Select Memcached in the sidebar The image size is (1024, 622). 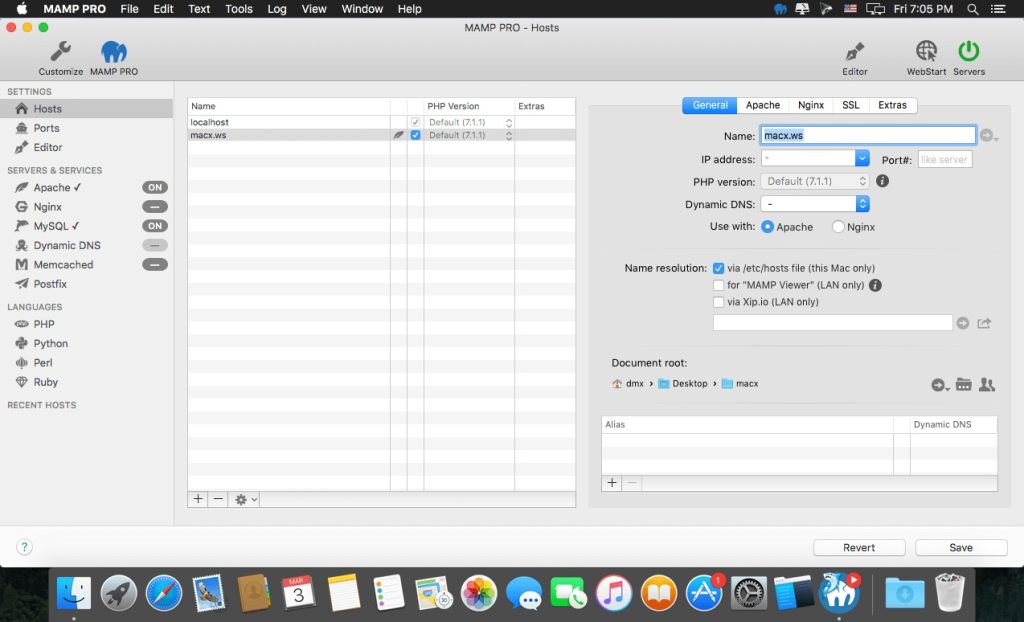pyautogui.click(x=63, y=265)
